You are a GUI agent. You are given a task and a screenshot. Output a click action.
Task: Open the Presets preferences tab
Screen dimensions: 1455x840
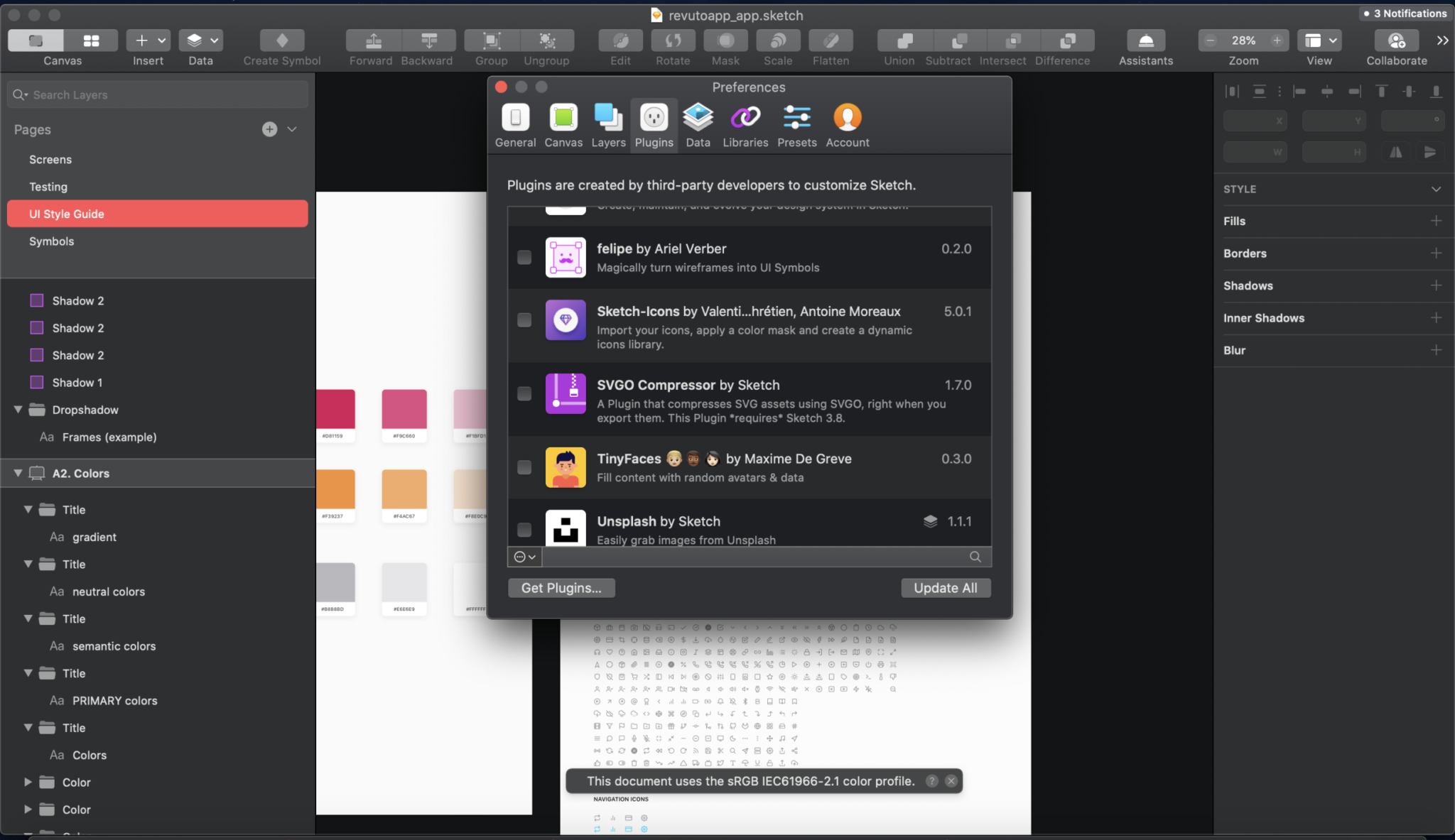[797, 126]
